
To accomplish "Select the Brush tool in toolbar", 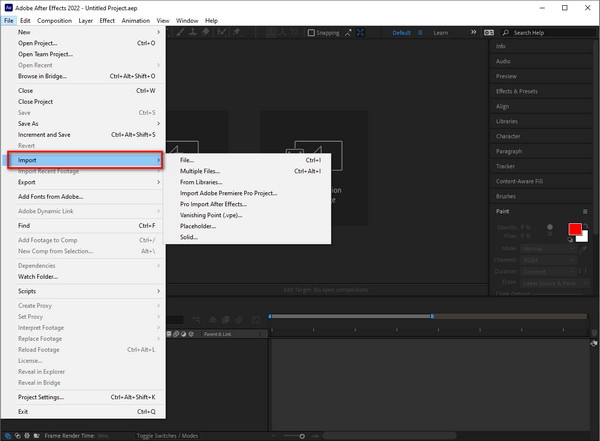I will coord(180,33).
